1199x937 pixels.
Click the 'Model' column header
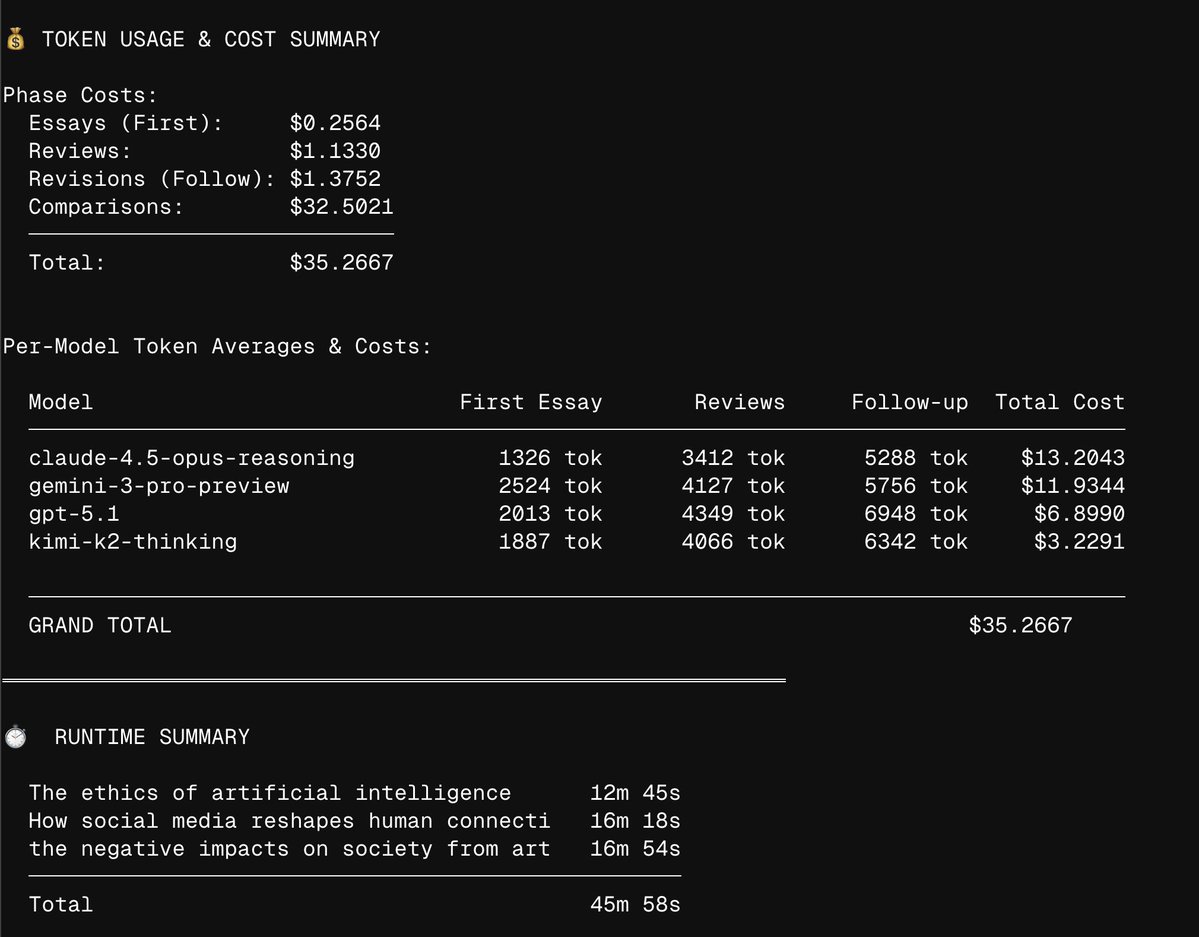[x=60, y=402]
